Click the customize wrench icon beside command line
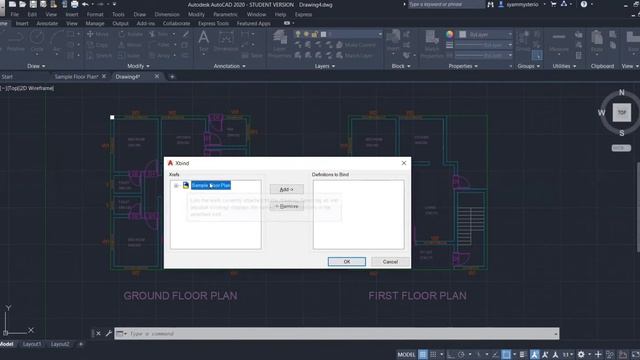The height and width of the screenshot is (360, 640). coord(109,333)
